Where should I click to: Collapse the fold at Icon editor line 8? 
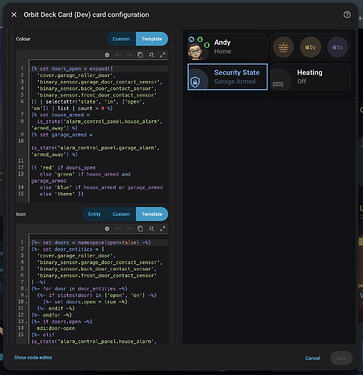(27, 289)
